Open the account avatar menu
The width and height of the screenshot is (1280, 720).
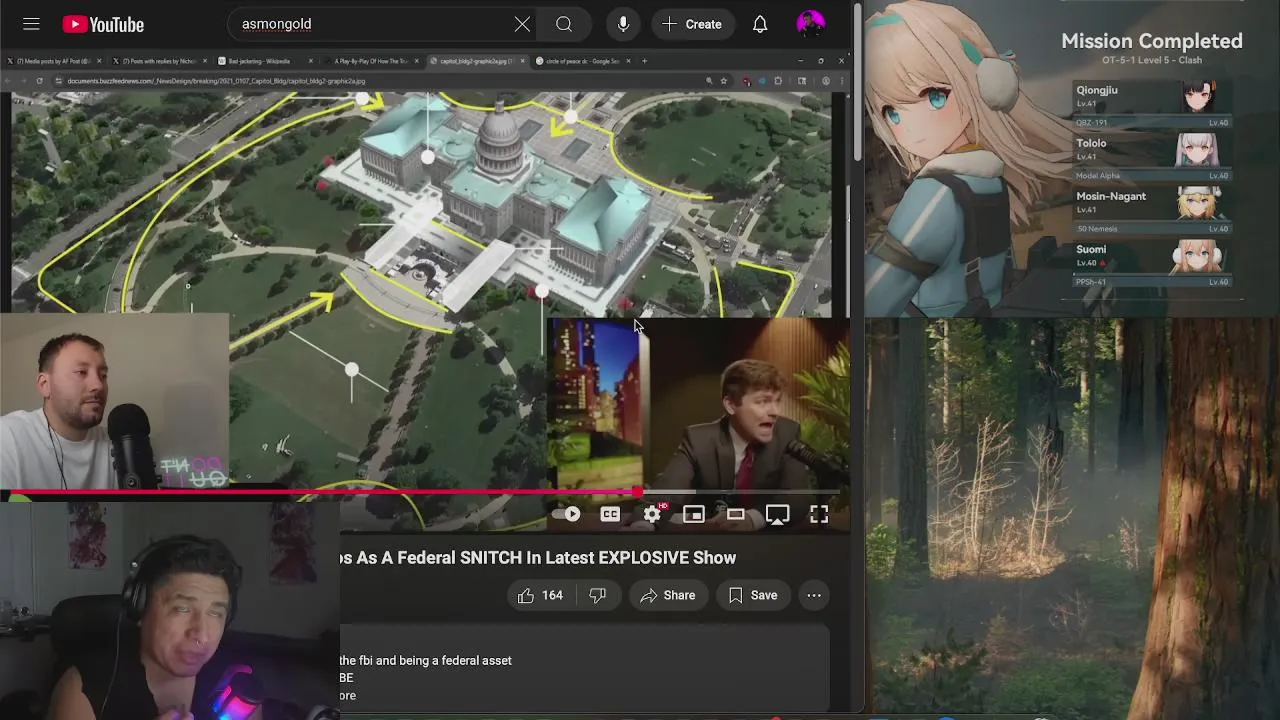[x=810, y=24]
